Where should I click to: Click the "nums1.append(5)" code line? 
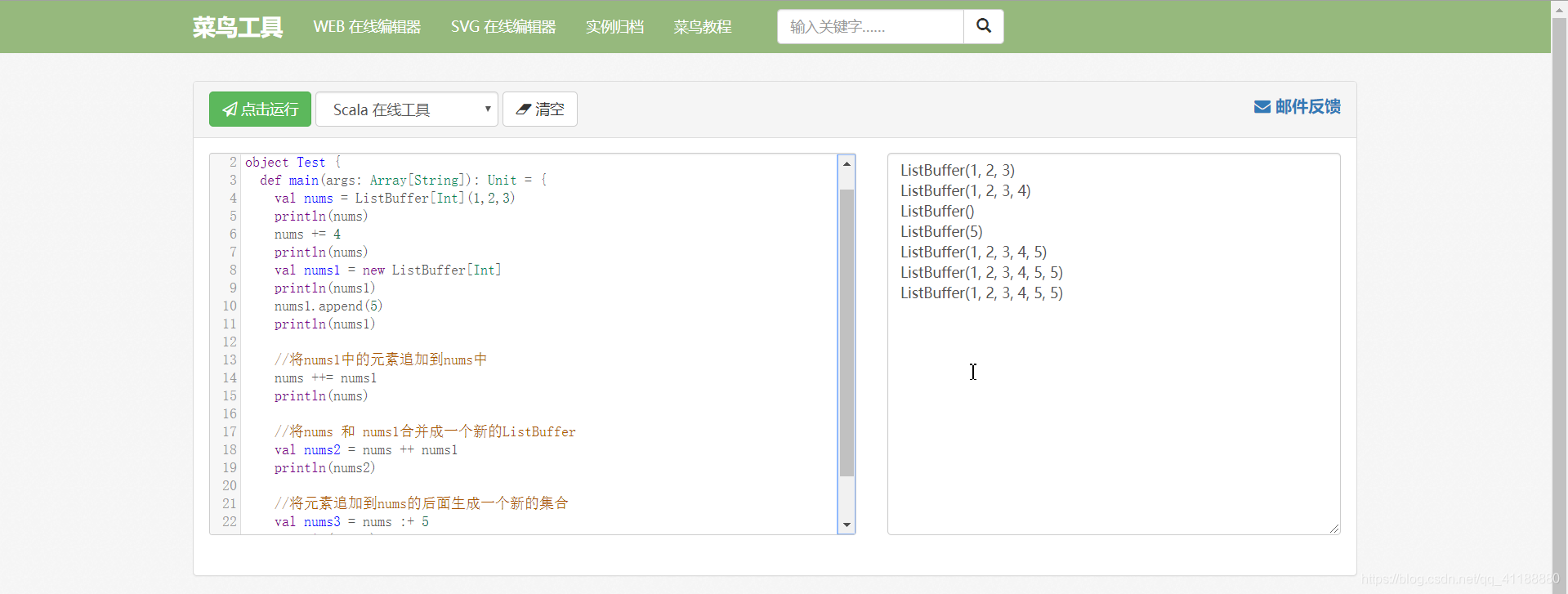point(328,306)
